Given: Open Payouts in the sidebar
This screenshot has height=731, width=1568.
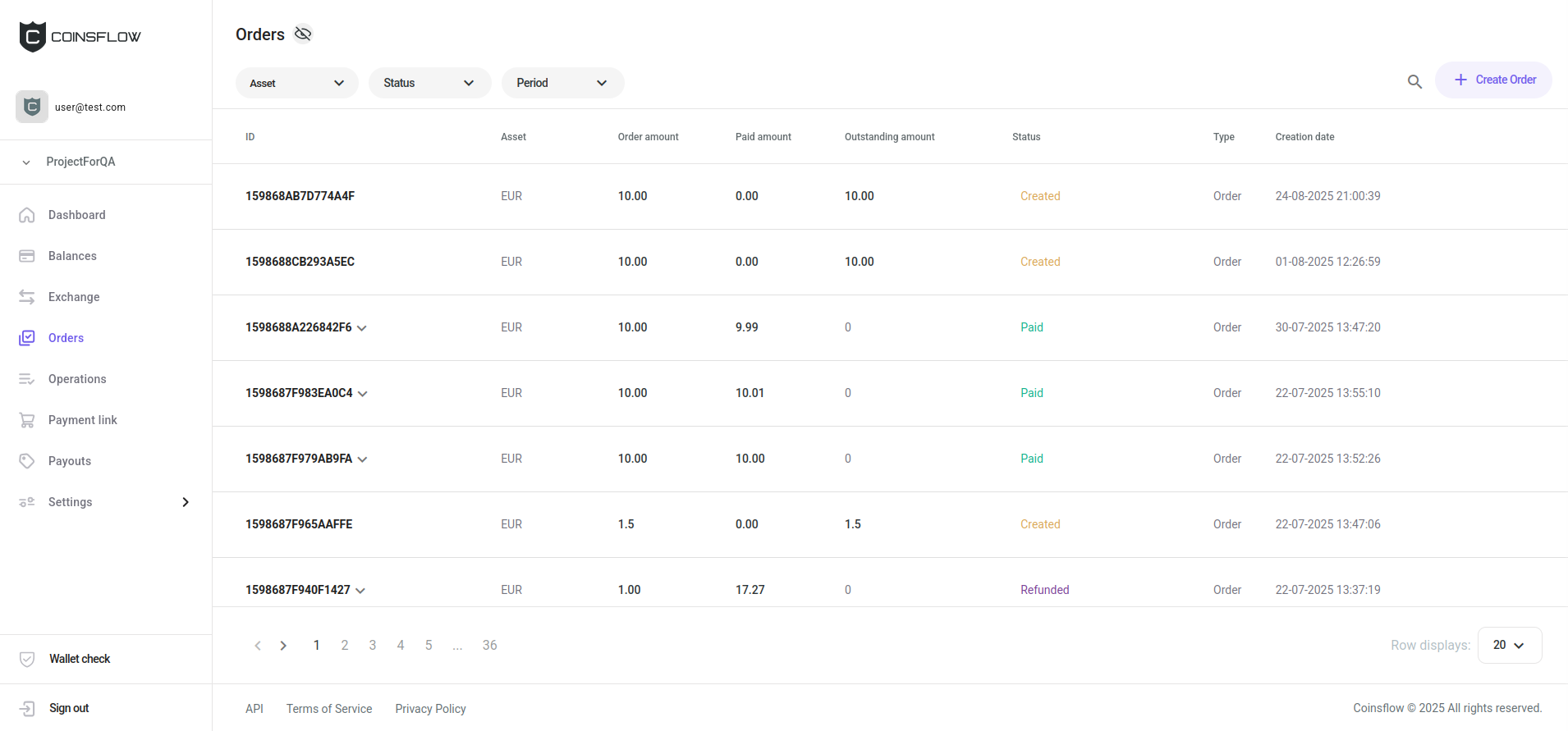Looking at the screenshot, I should 70,461.
